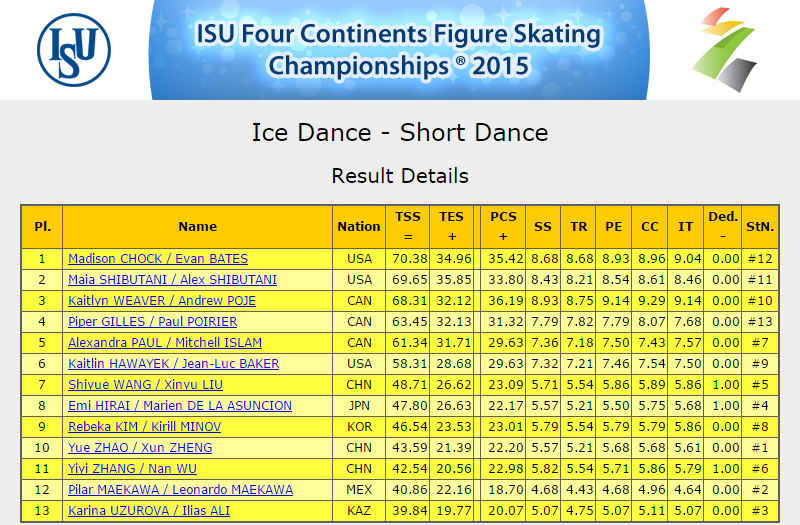
Task: Open Shiyue WANG / Xinyu LIU link
Action: (x=145, y=384)
